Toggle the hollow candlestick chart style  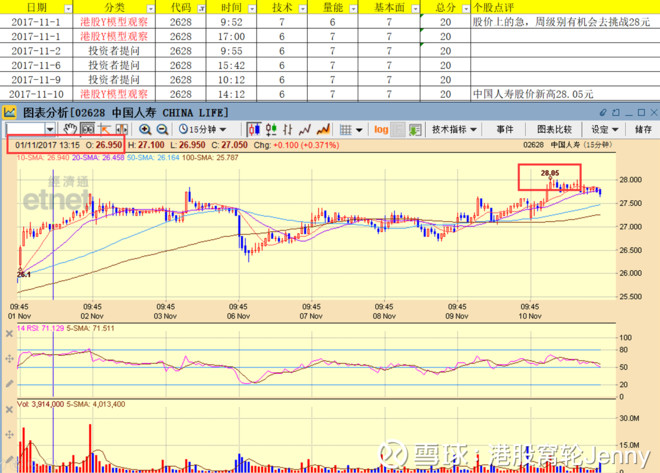[x=271, y=129]
